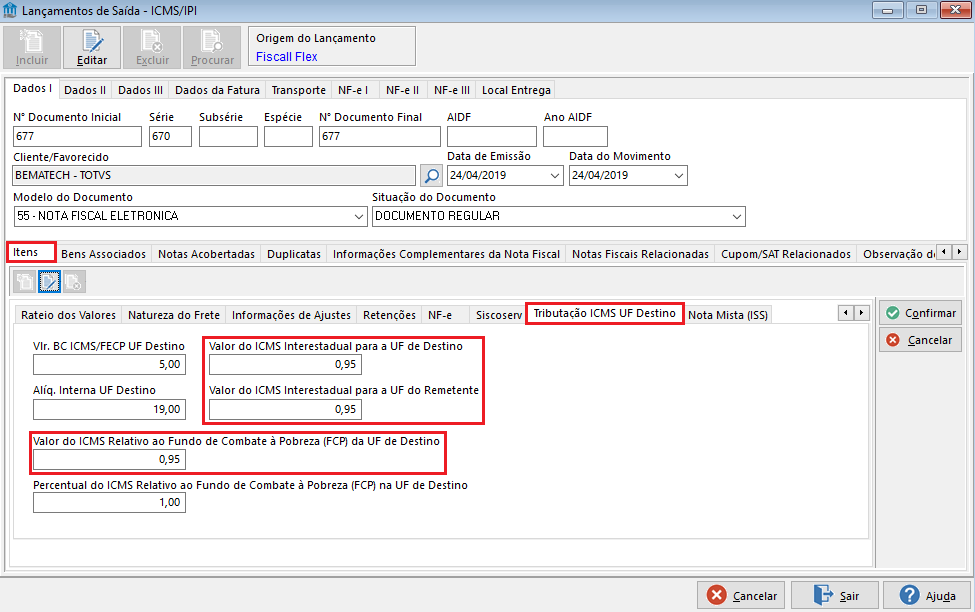Open Informações Complementares da Nota Fiscal tab
Screen dimensions: 975x612
click(446, 254)
